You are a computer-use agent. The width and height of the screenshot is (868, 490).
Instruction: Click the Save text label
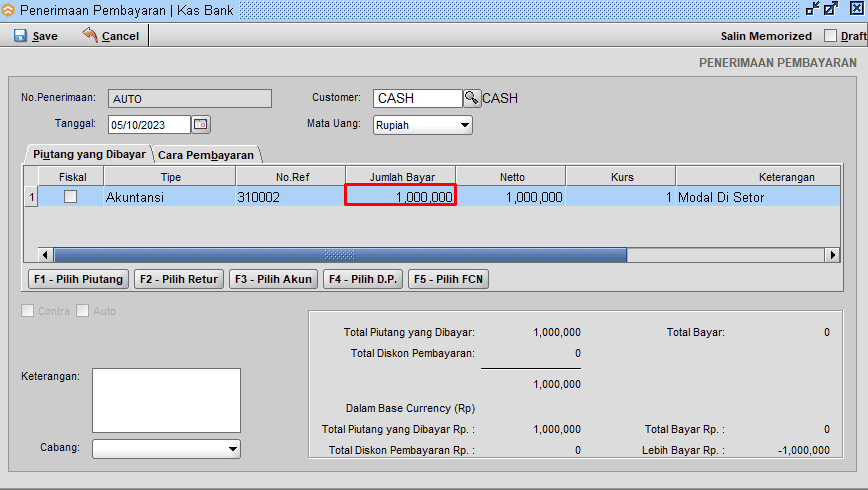(45, 36)
